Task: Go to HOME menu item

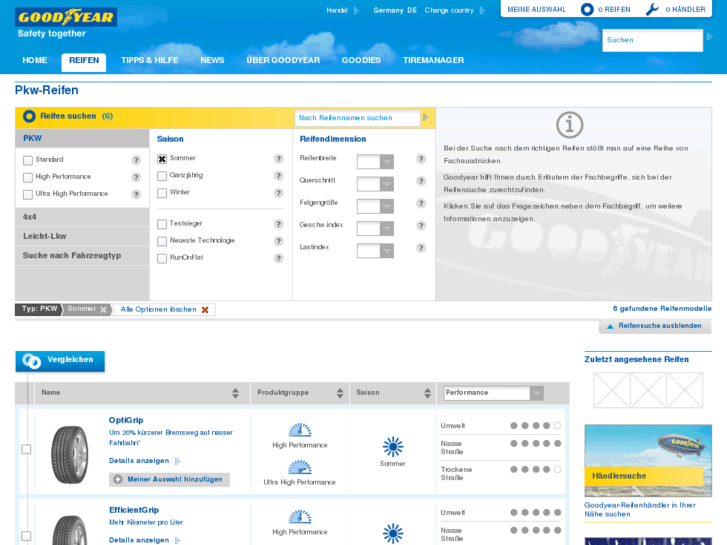Action: (35, 60)
